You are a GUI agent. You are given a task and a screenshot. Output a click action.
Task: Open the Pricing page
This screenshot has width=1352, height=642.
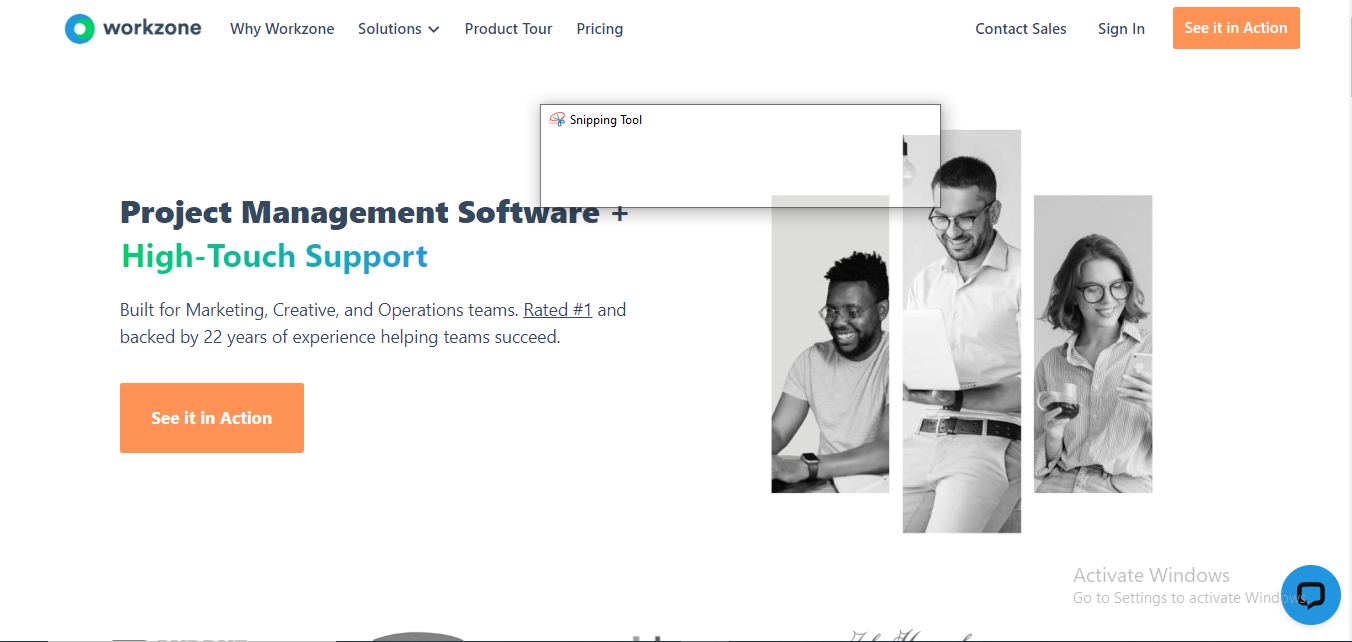pyautogui.click(x=600, y=29)
